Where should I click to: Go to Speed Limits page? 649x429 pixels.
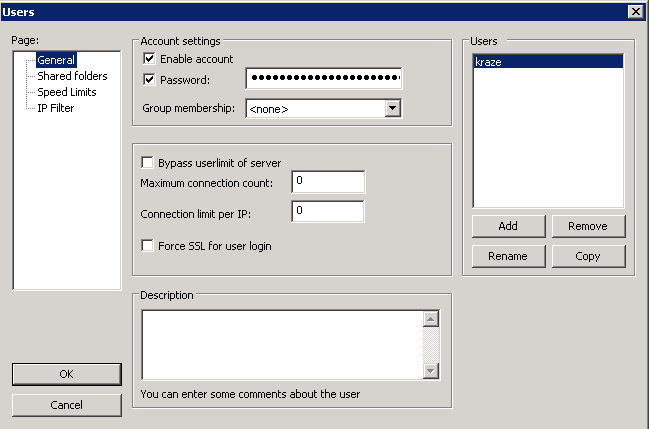(x=66, y=92)
